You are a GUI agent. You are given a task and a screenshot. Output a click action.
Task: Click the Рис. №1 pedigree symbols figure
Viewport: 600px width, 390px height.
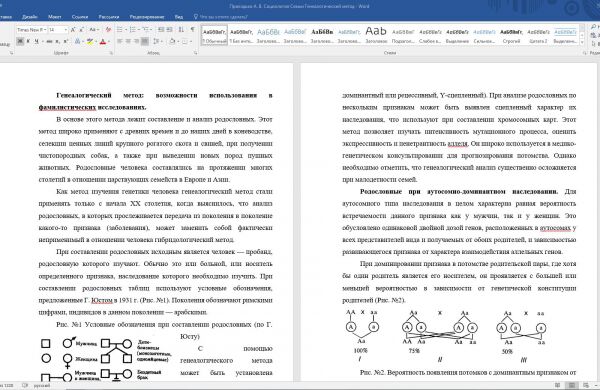pos(105,358)
